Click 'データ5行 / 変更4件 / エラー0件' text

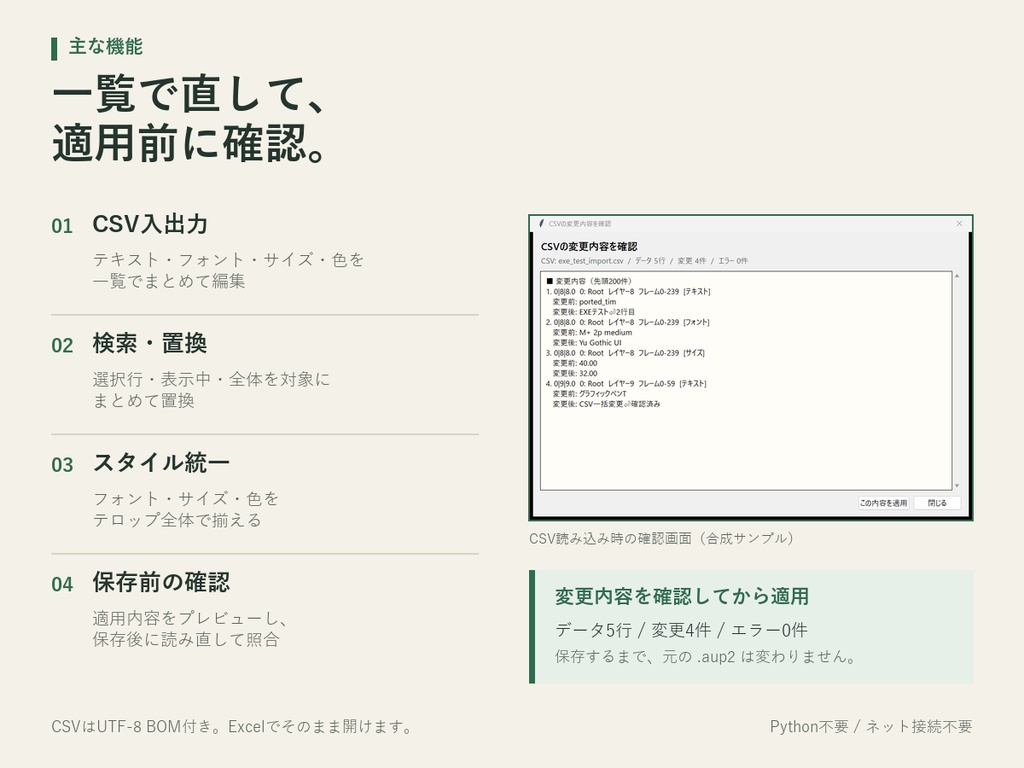(681, 630)
